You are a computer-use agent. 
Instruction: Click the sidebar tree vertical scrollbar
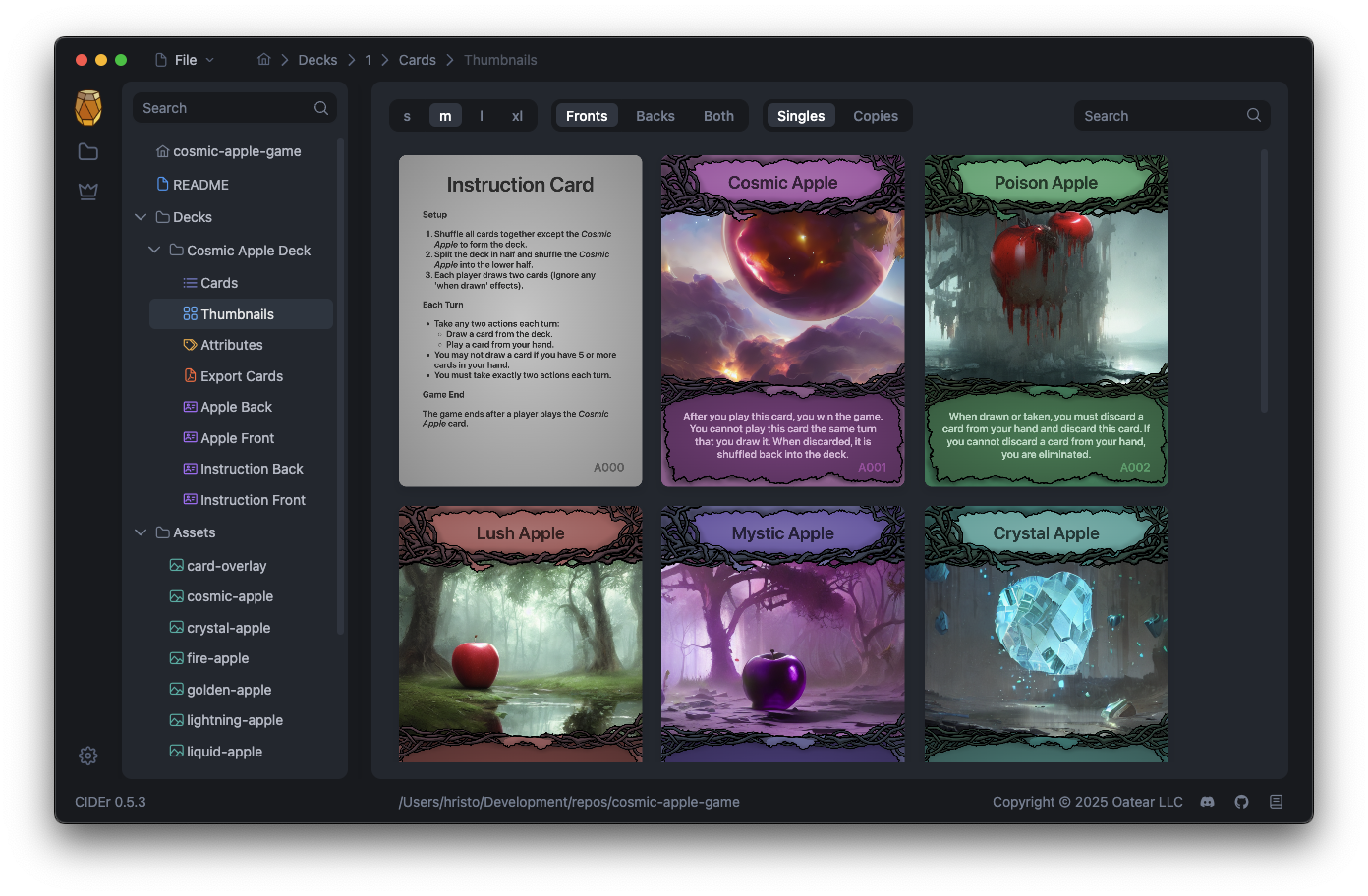point(340,385)
